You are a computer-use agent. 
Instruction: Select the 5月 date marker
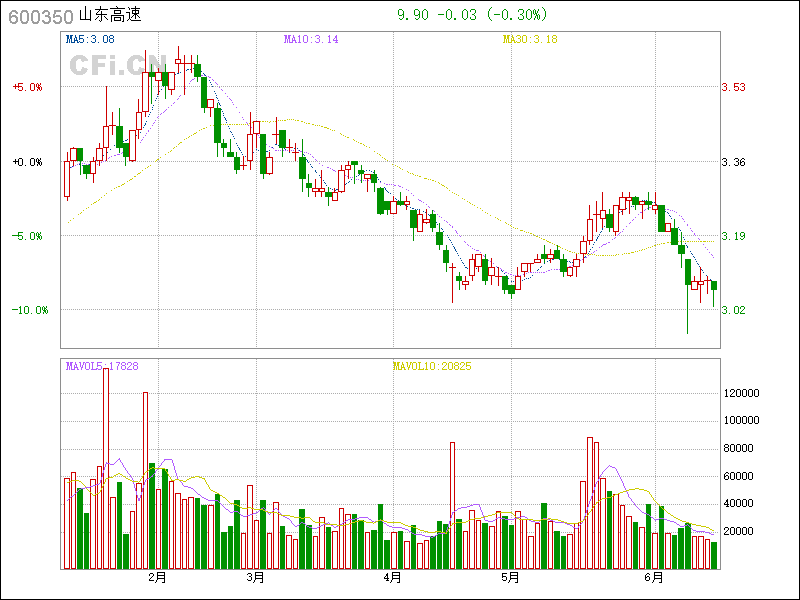pyautogui.click(x=510, y=577)
